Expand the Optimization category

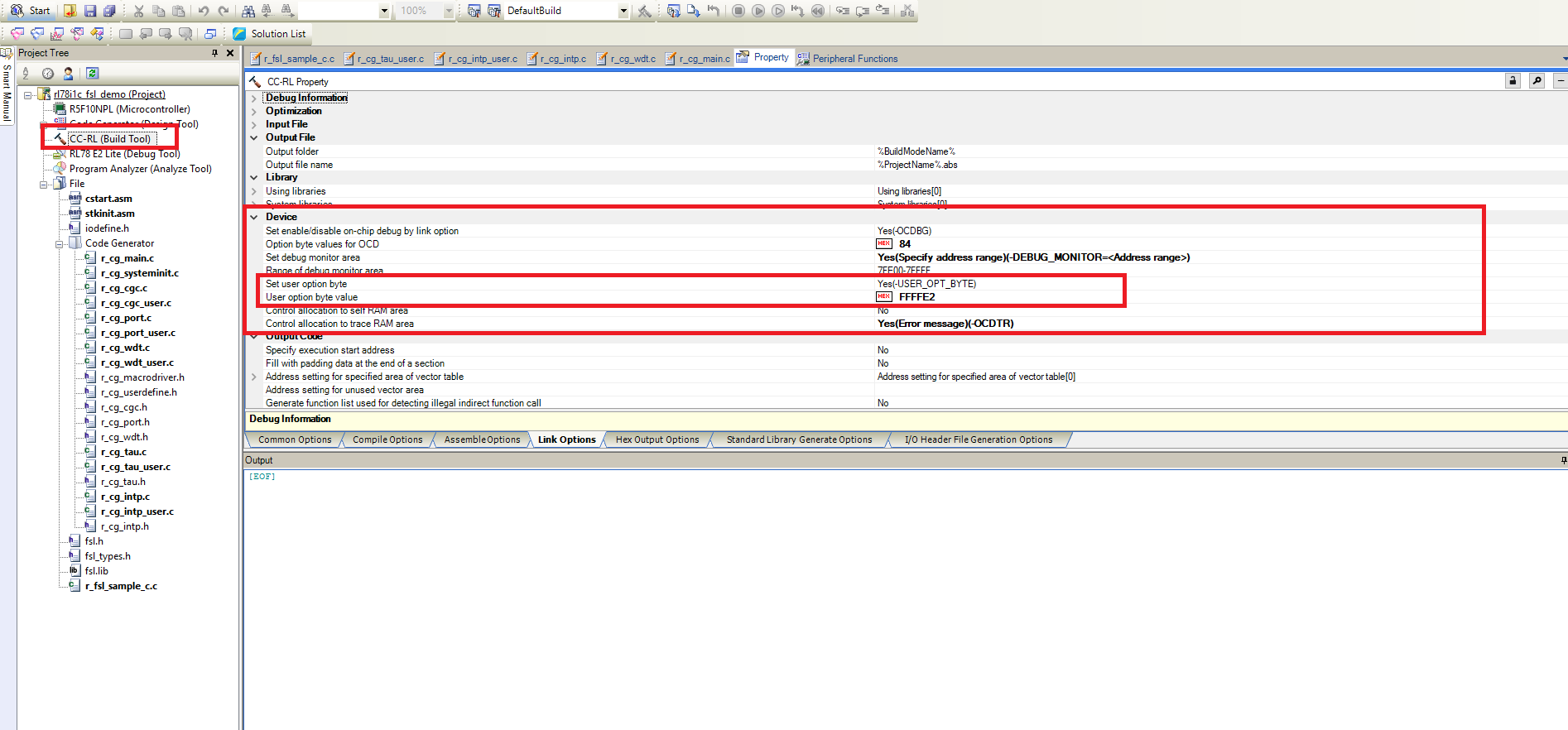254,112
